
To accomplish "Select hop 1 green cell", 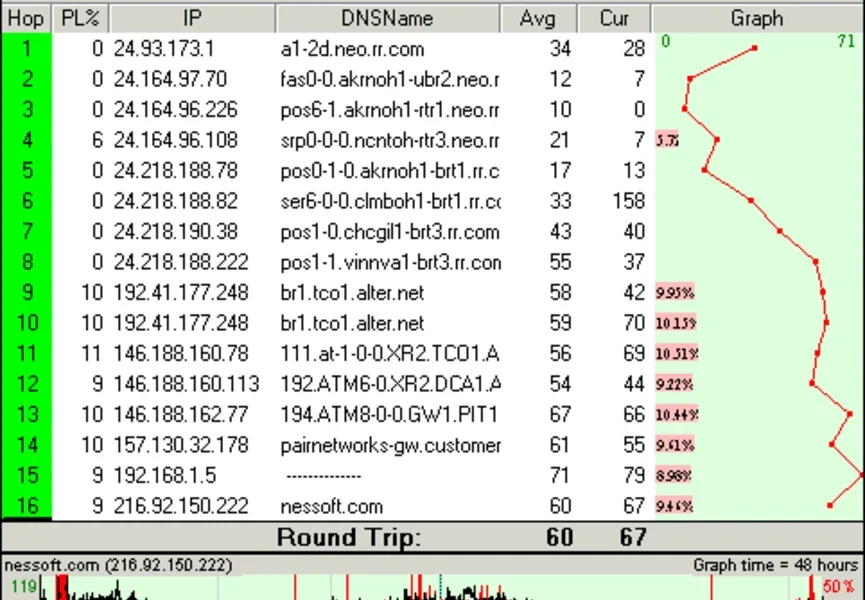I will click(26, 49).
